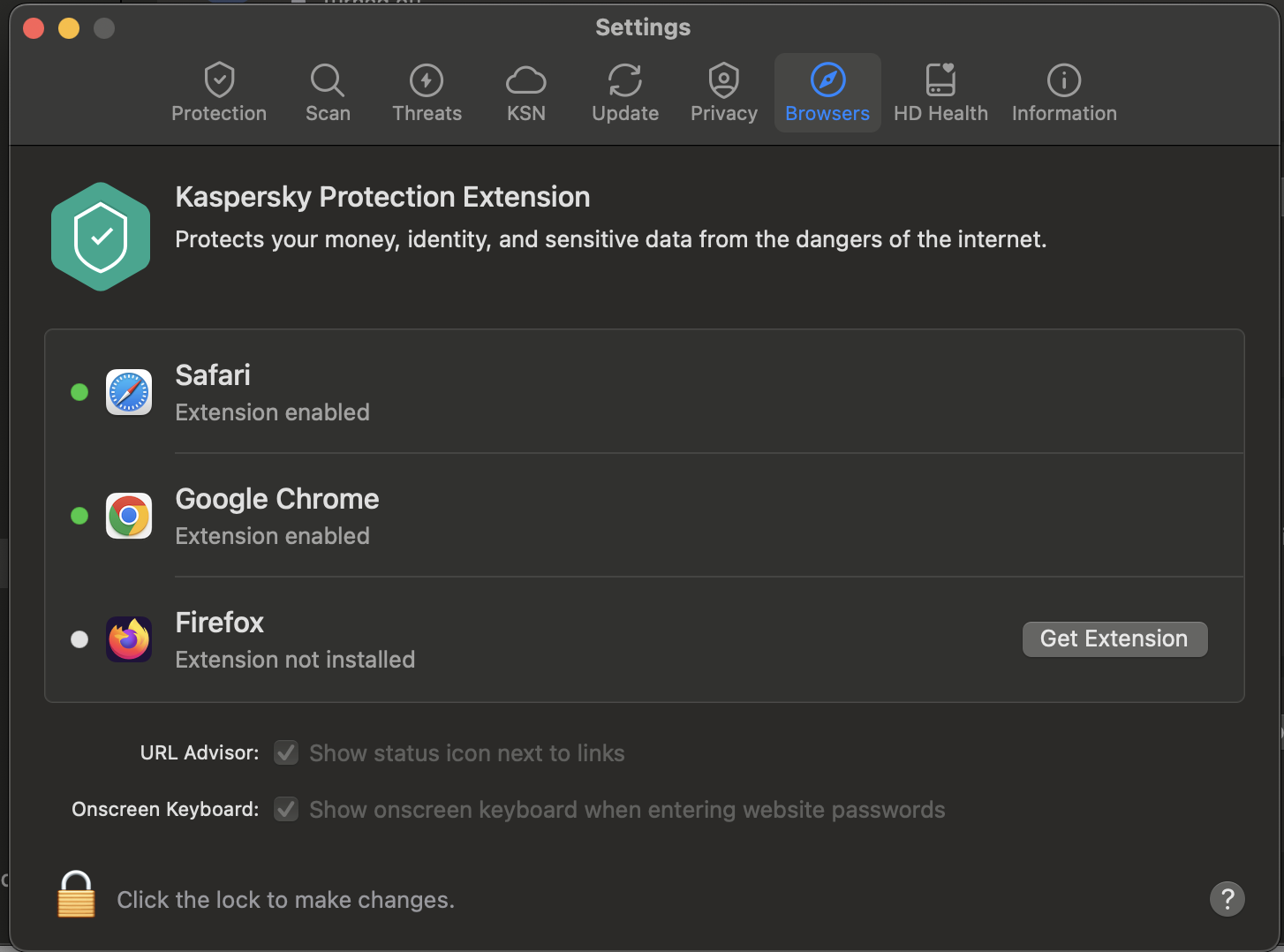1284x952 pixels.
Task: Open help with the question mark button
Action: tap(1227, 899)
